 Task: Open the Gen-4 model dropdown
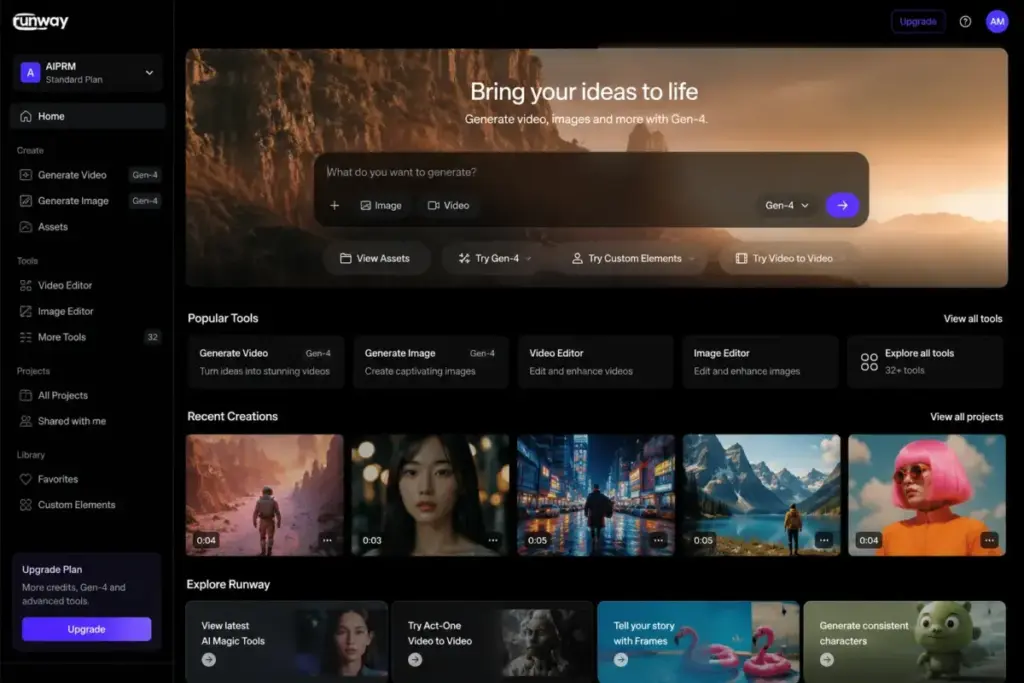[787, 205]
